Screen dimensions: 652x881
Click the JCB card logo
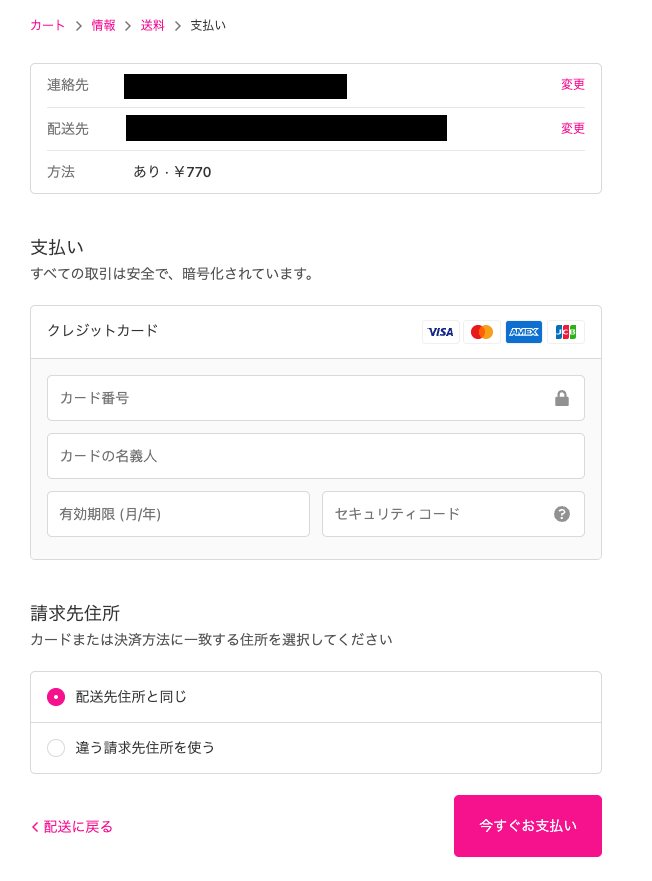[x=566, y=332]
